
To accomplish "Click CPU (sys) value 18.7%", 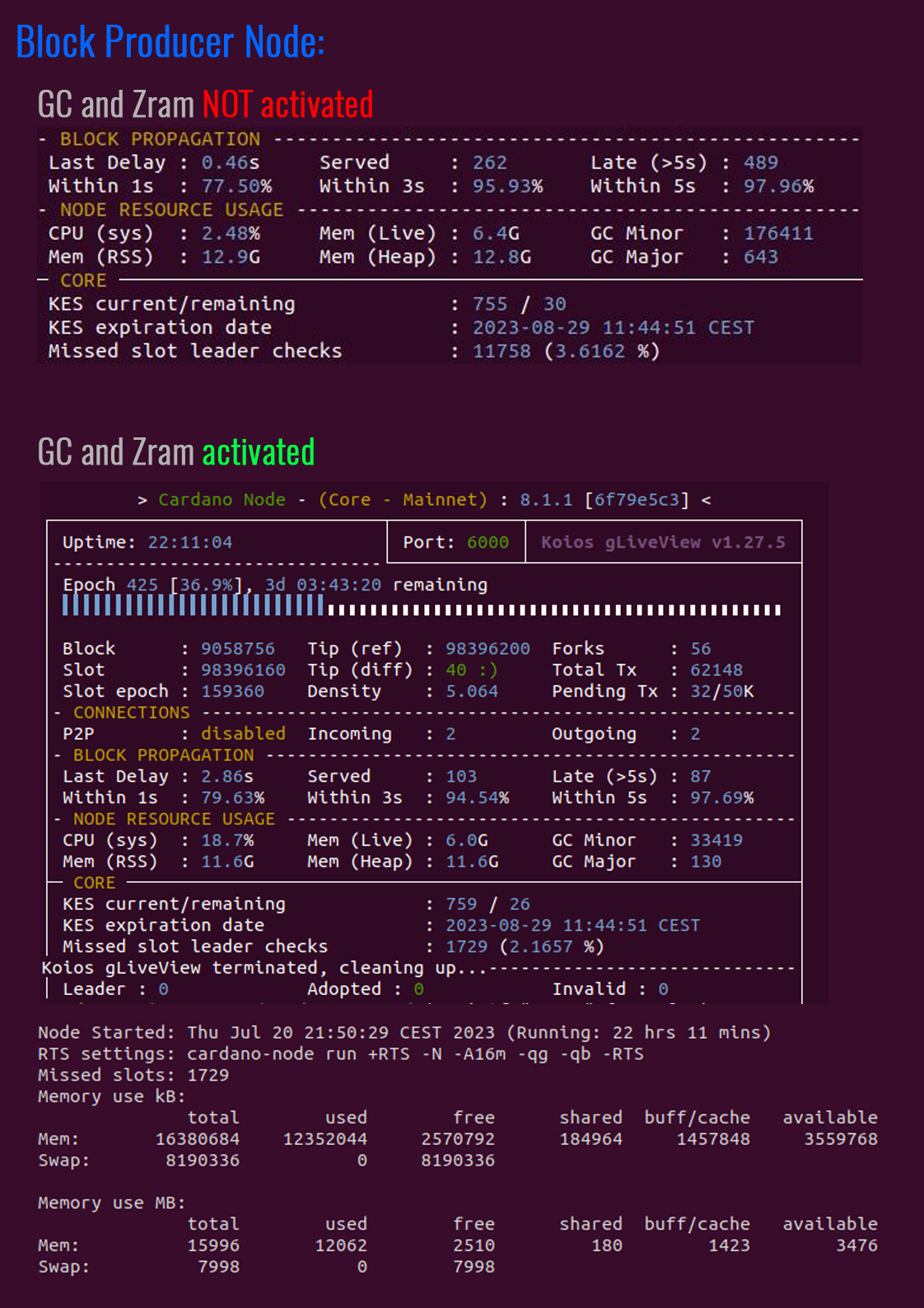I will click(x=227, y=841).
